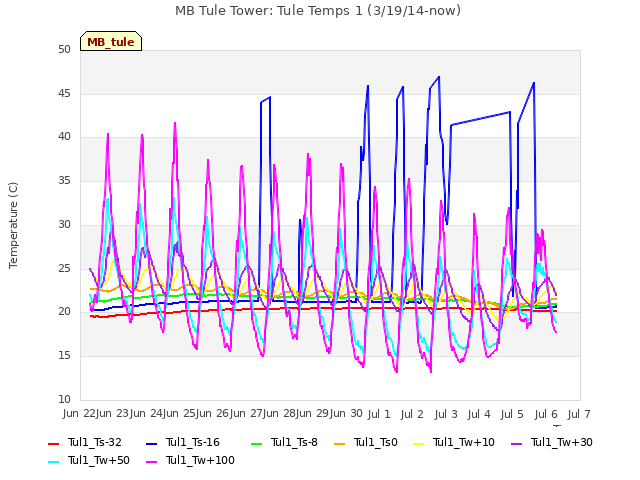Image resolution: width=640 pixels, height=480 pixels.
Task: Click the Jul 6 x-axis tick label
Action: [546, 415]
